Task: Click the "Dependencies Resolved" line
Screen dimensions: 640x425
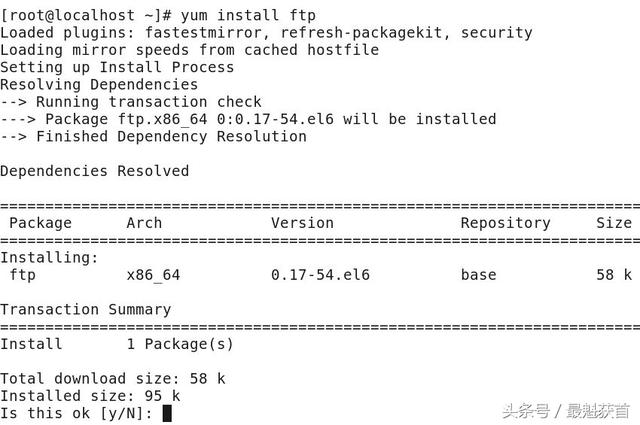Action: pos(94,171)
